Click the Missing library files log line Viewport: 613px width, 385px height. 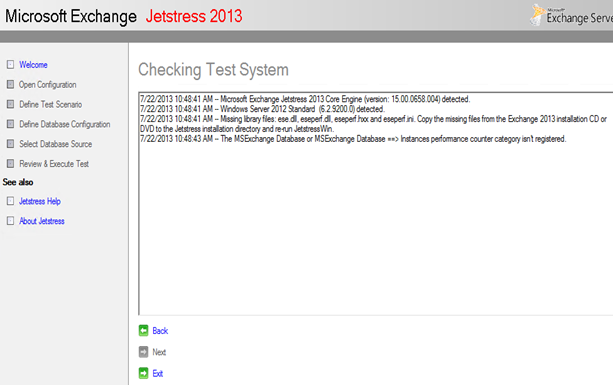click(374, 124)
